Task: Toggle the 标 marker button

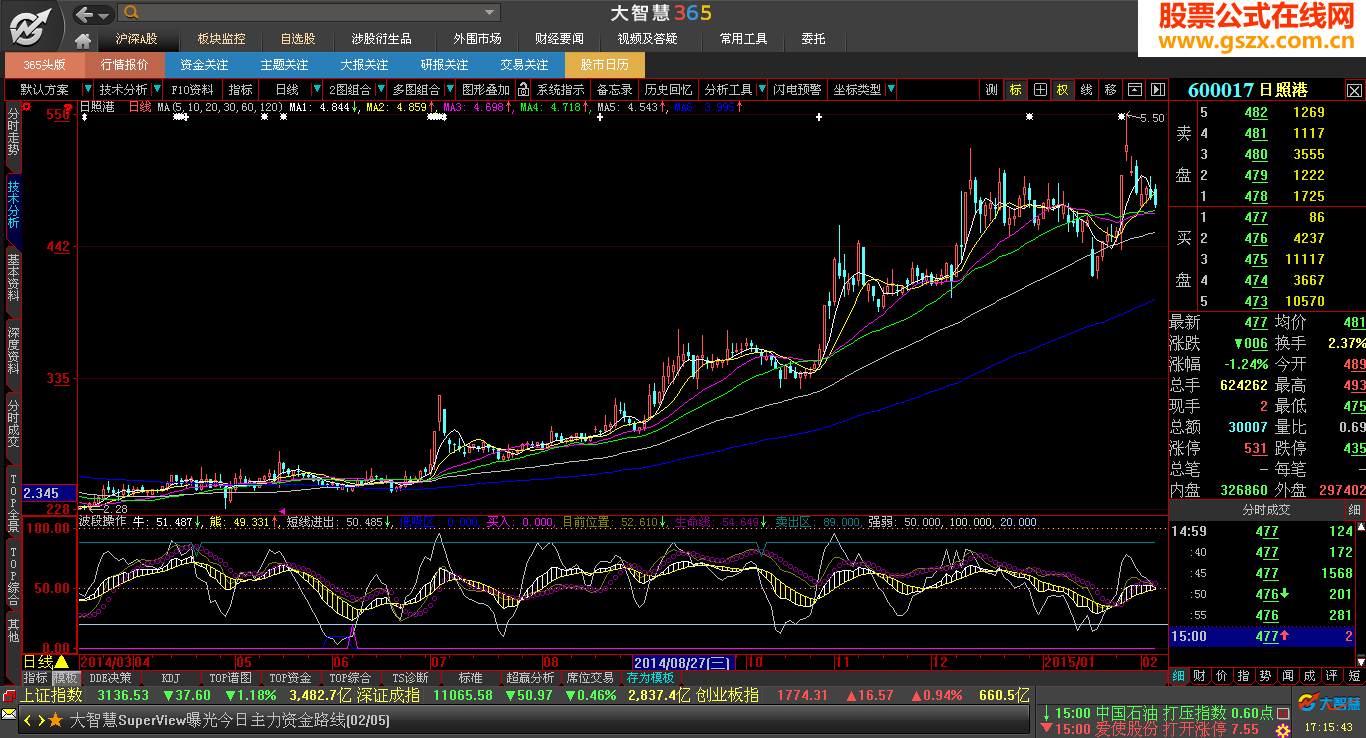Action: click(1016, 89)
